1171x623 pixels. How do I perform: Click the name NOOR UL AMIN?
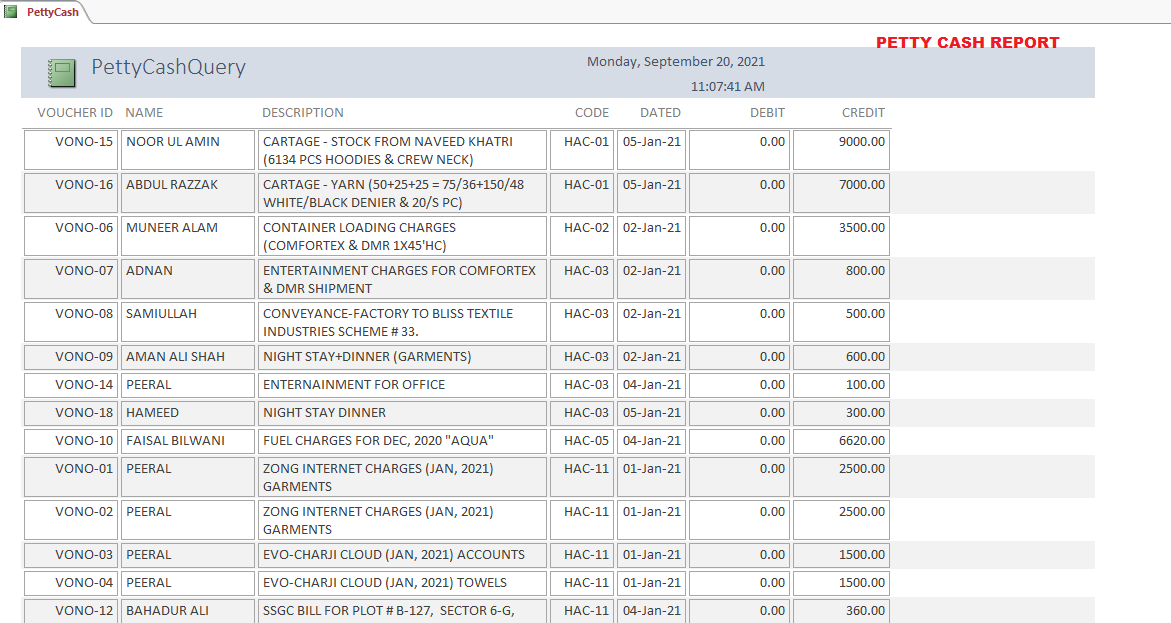(173, 142)
